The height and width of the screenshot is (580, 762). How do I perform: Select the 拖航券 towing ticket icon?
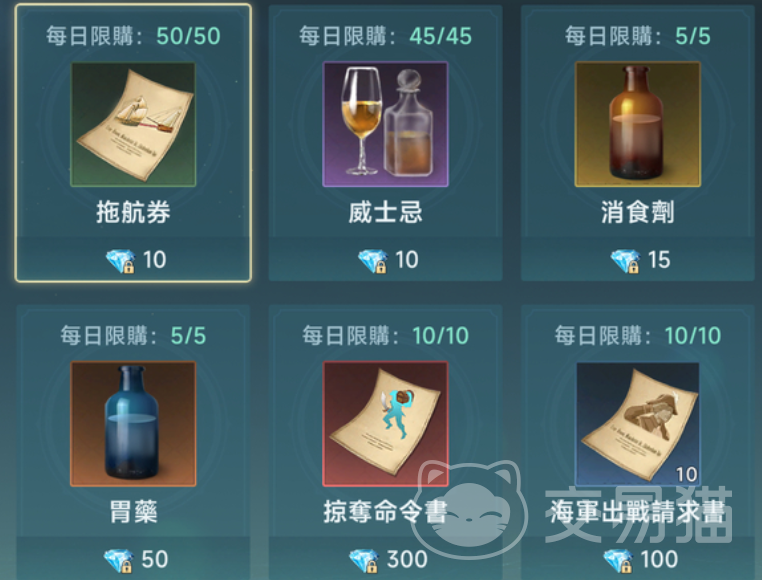pos(133,124)
